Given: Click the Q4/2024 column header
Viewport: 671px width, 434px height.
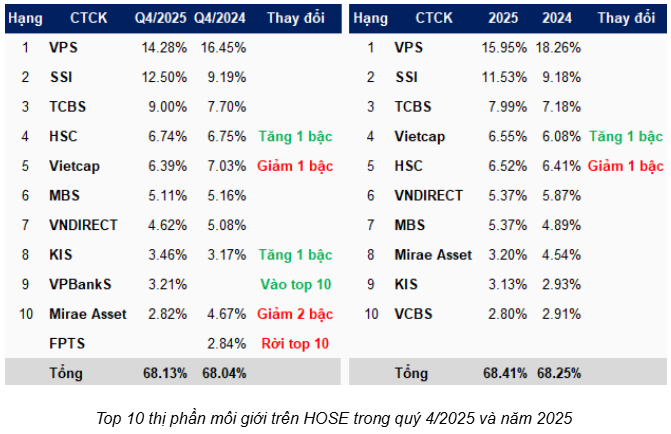Looking at the screenshot, I should tap(218, 18).
